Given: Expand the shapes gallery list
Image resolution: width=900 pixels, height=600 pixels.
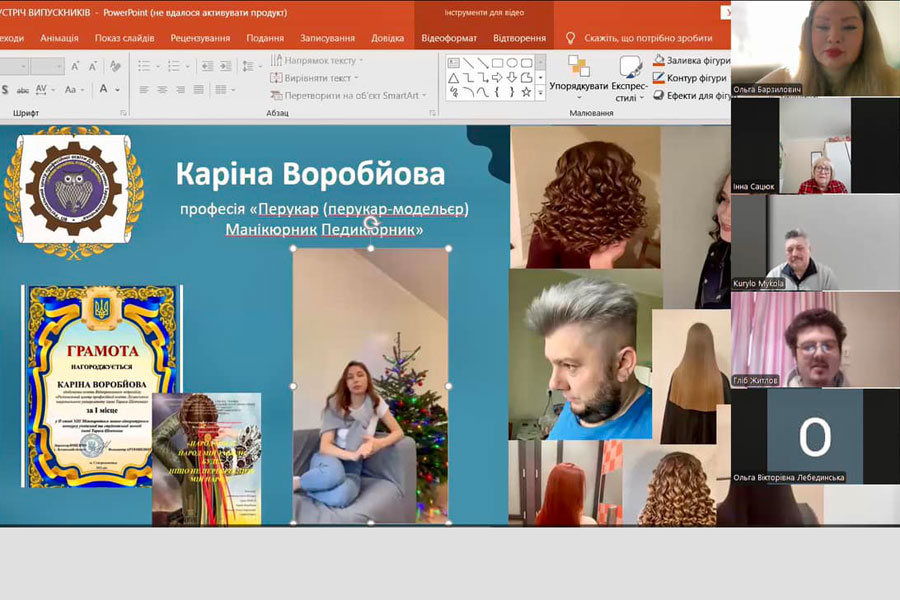Looking at the screenshot, I should 541,92.
